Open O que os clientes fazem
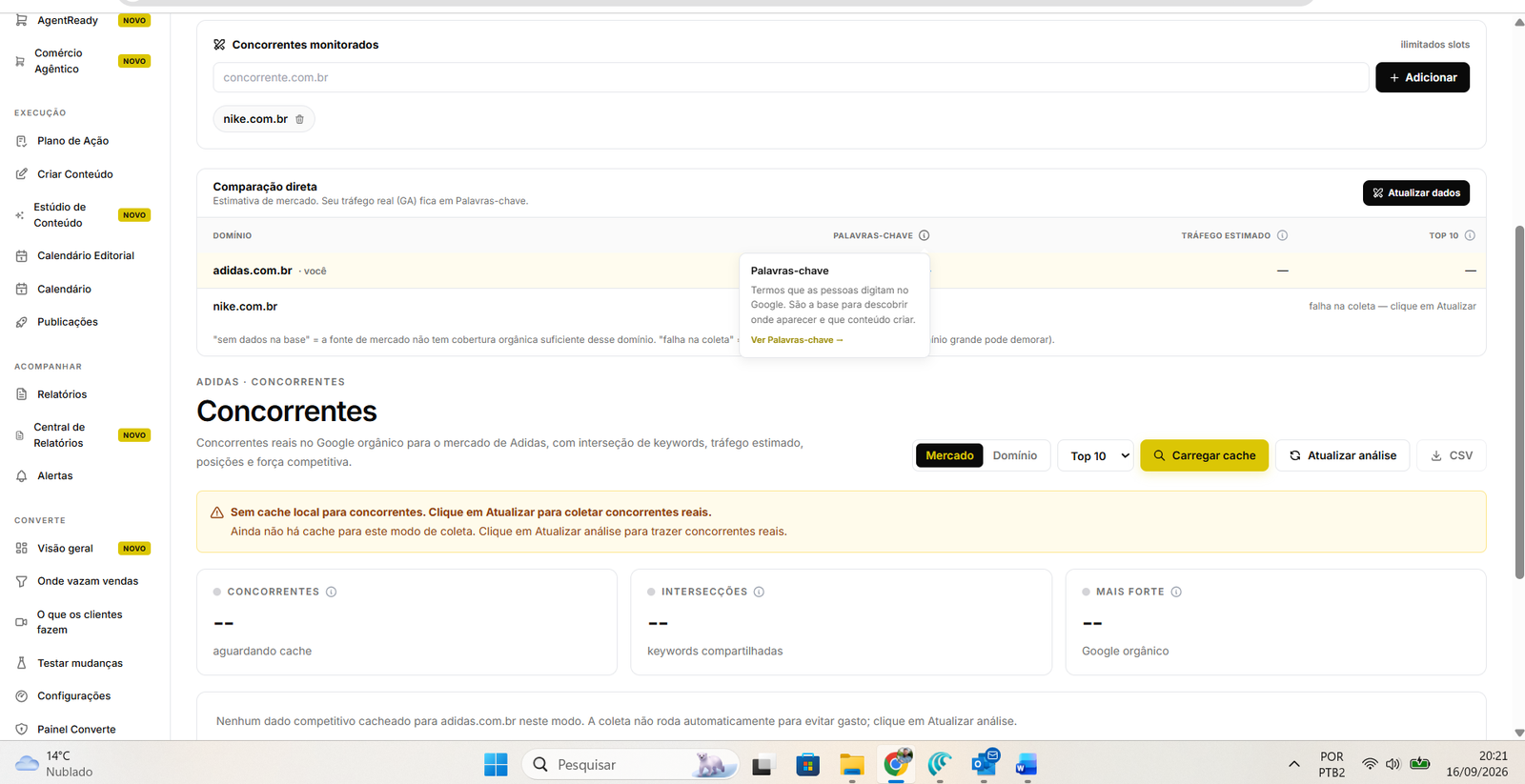 [80, 622]
